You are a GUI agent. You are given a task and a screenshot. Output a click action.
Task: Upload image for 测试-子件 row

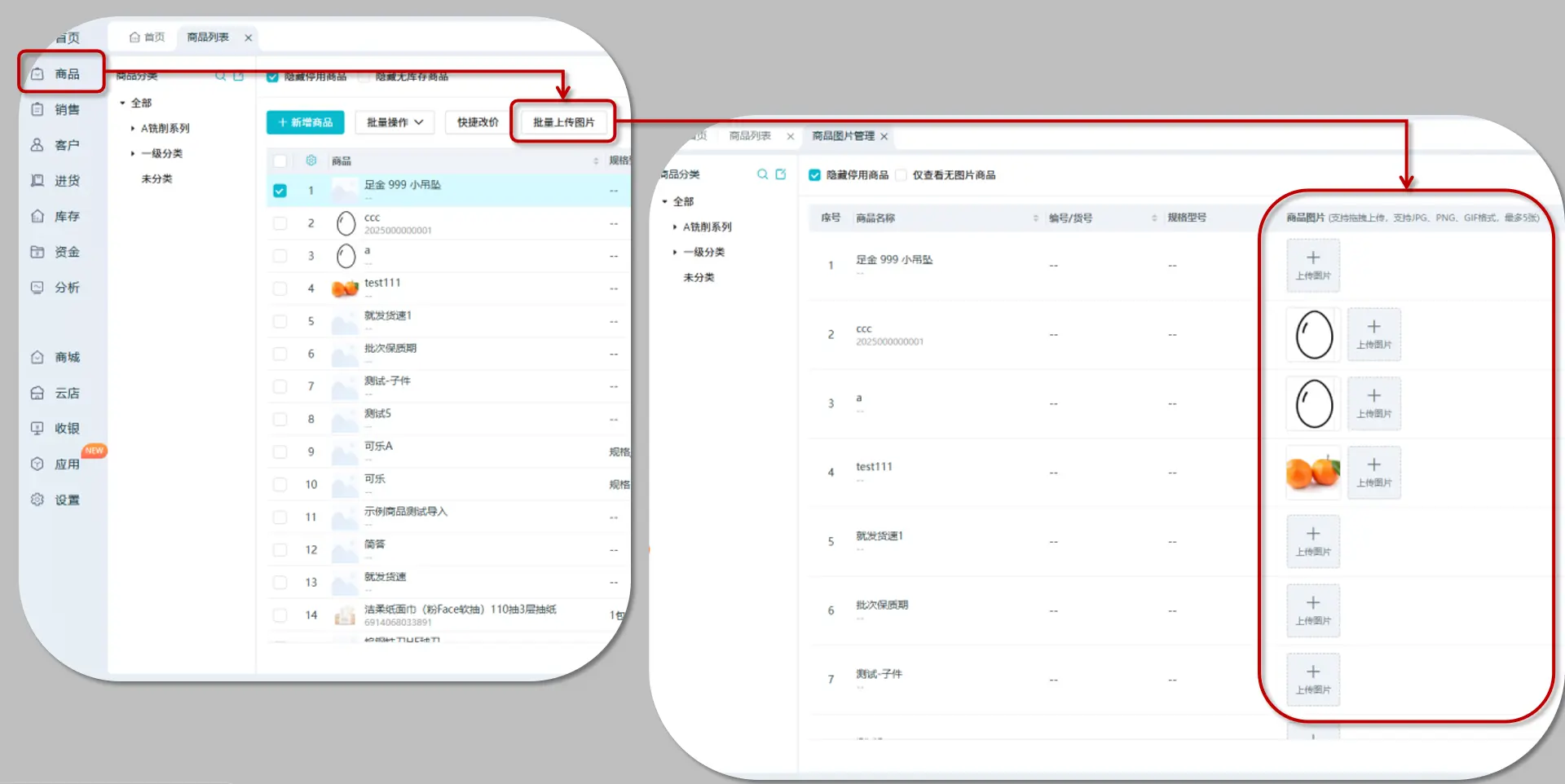pyautogui.click(x=1313, y=680)
